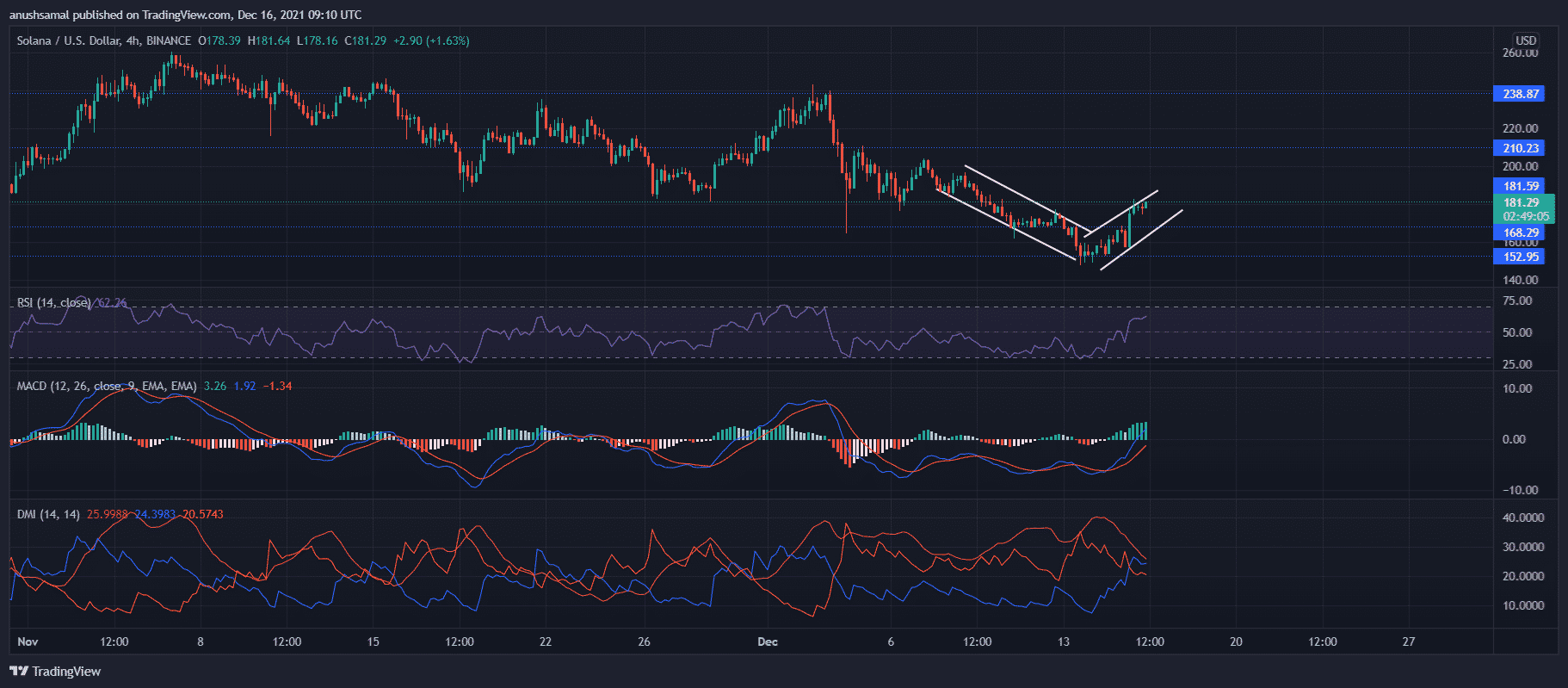Click the TradingView logo at the bottom left

(55, 672)
